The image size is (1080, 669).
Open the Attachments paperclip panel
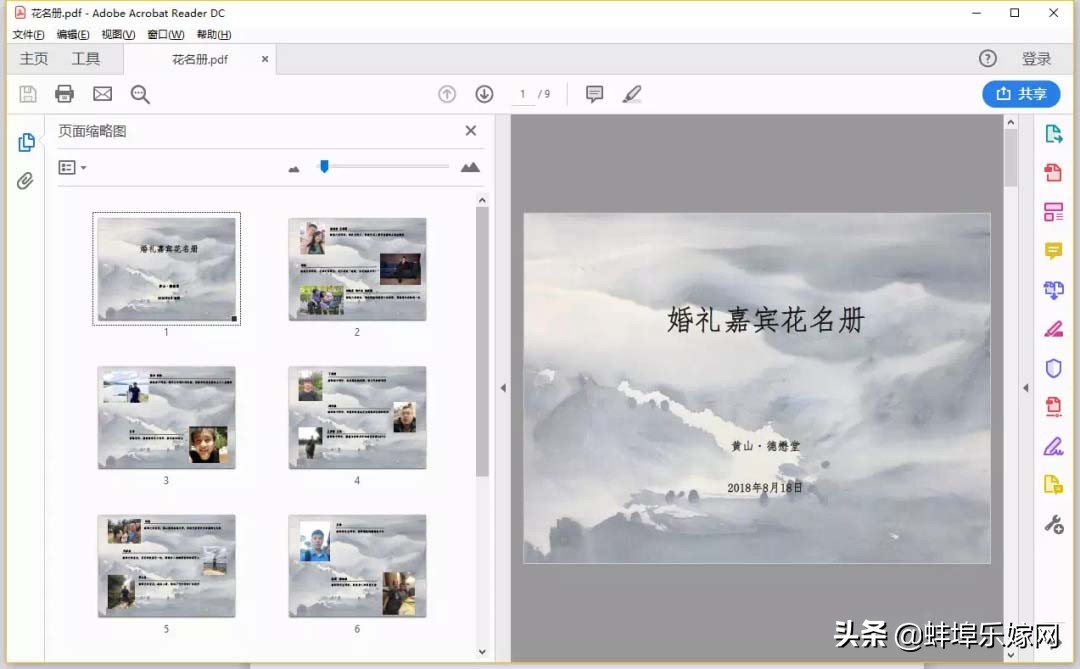pos(26,180)
